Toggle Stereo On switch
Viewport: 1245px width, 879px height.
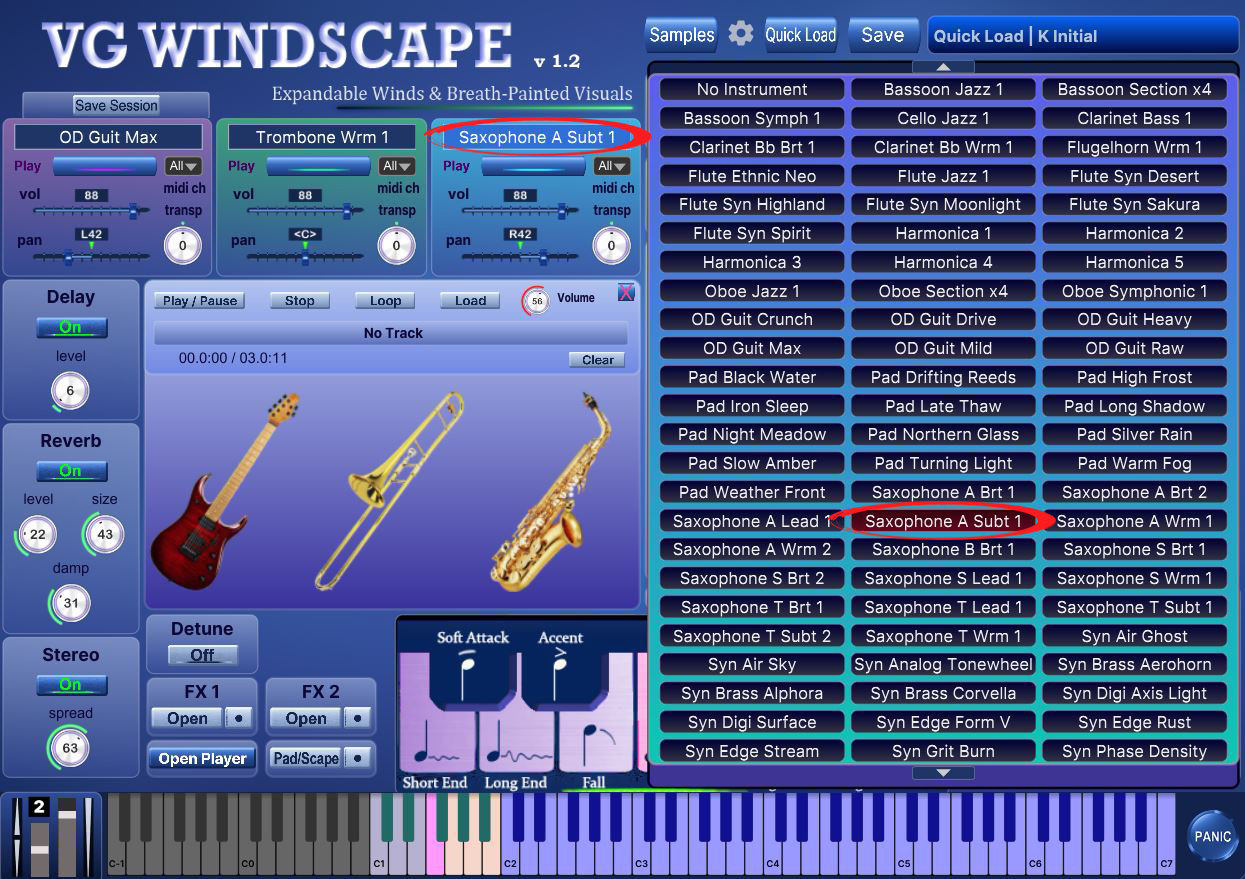click(x=70, y=685)
